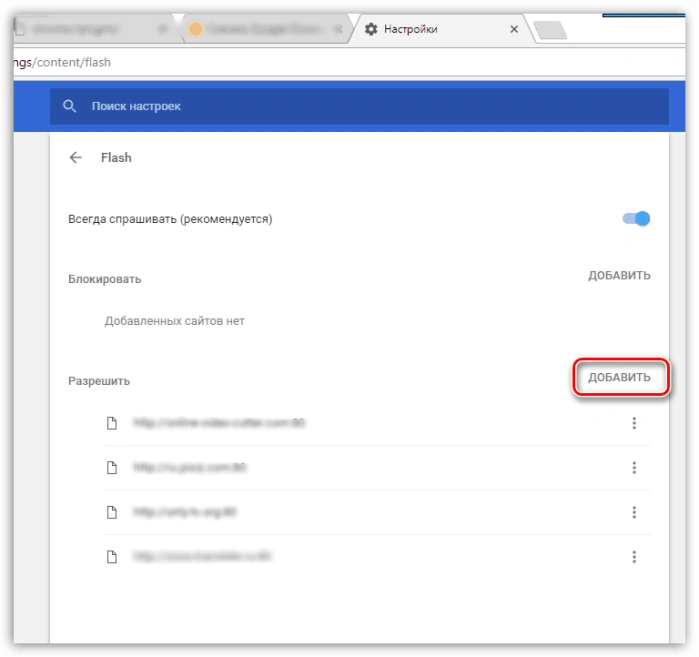Viewport: 699px width, 657px height.
Task: Click page icon of first allowed site
Action: click(x=112, y=423)
